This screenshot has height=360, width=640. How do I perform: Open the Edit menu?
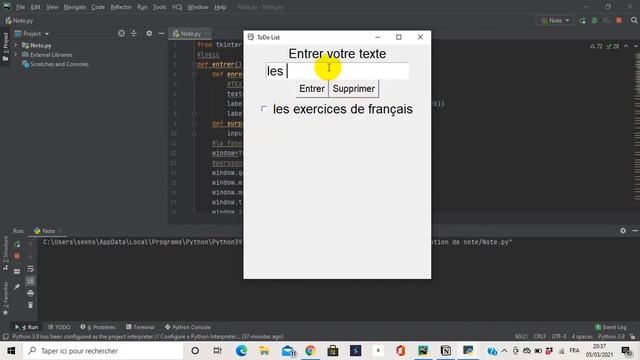coord(36,7)
